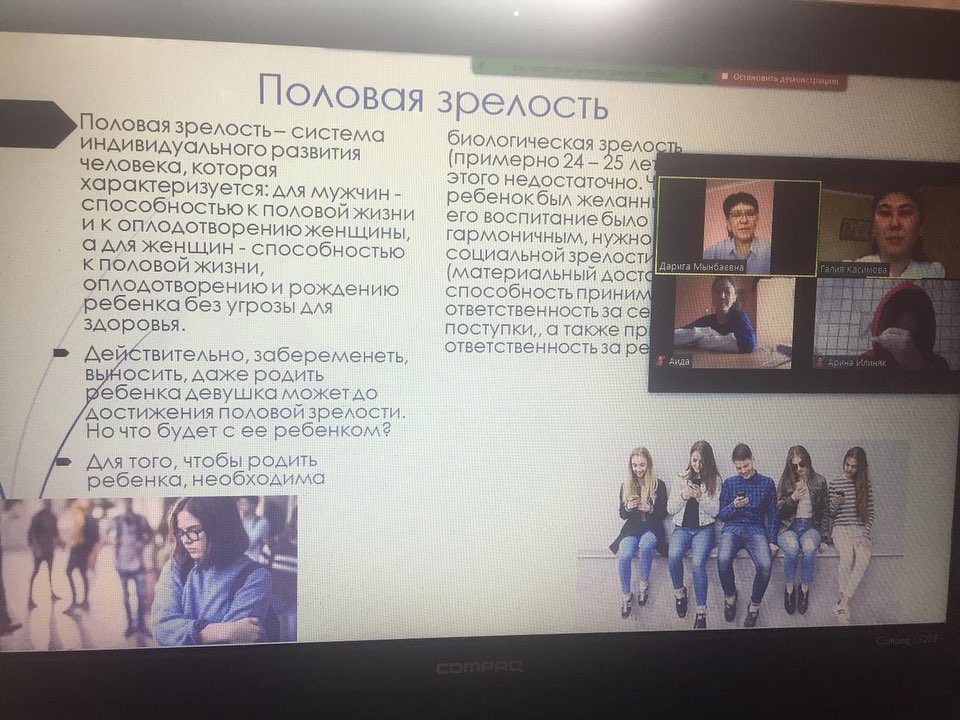Click the photo of the girl wearing glasses

tap(148, 570)
